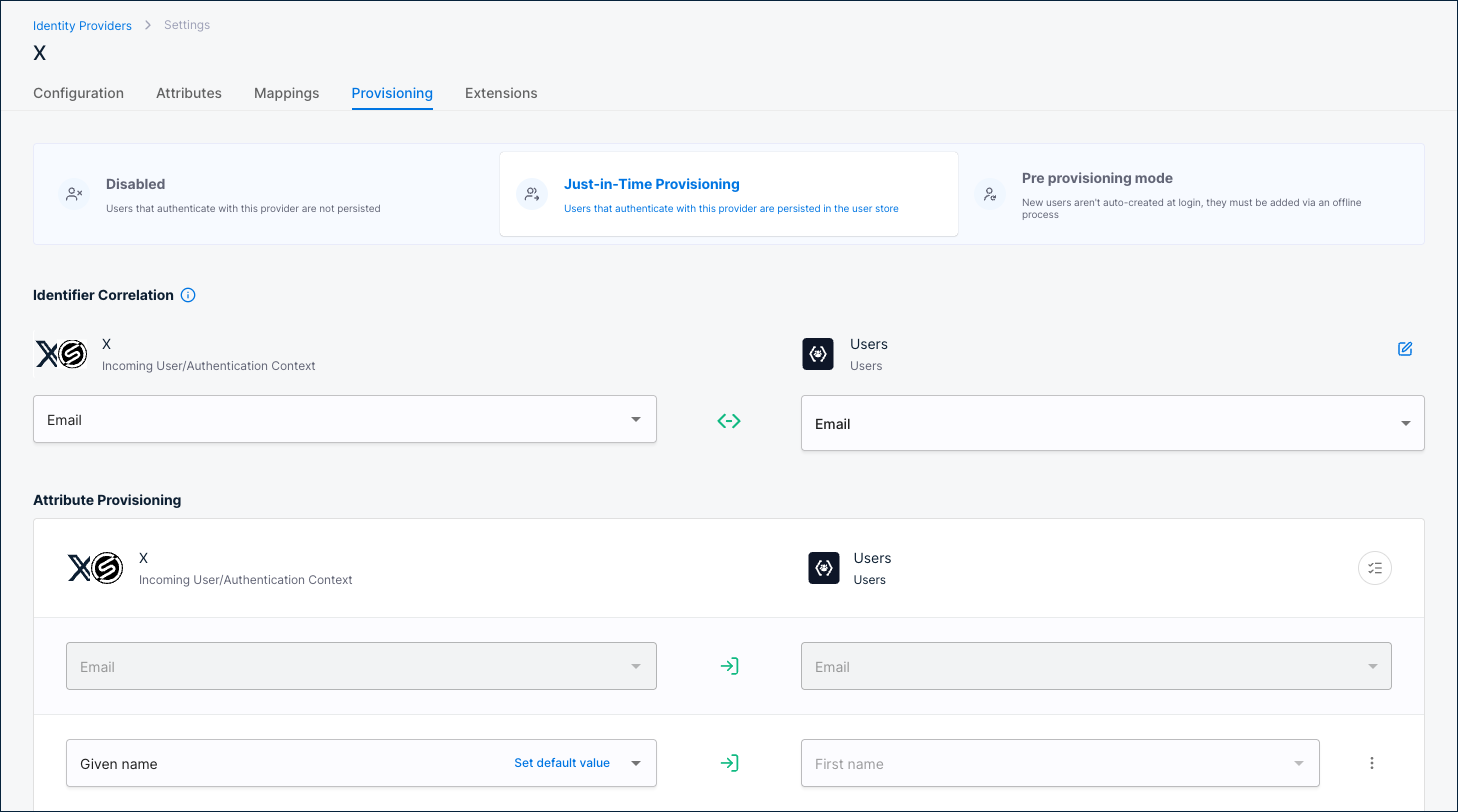Expand the Given name attribute dropdown
Viewport: 1458px width, 812px height.
pos(636,762)
